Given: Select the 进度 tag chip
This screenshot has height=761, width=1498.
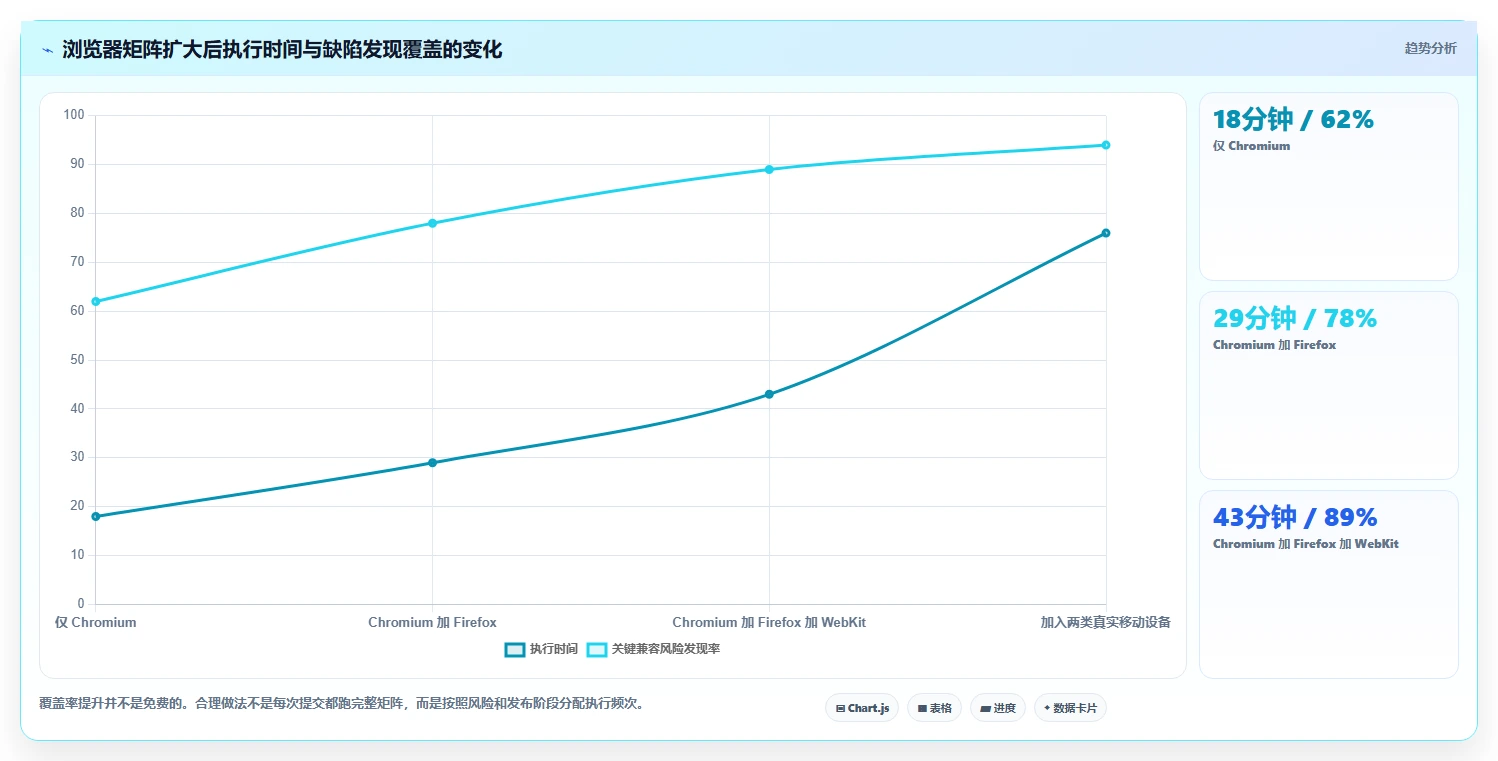Looking at the screenshot, I should pyautogui.click(x=998, y=708).
